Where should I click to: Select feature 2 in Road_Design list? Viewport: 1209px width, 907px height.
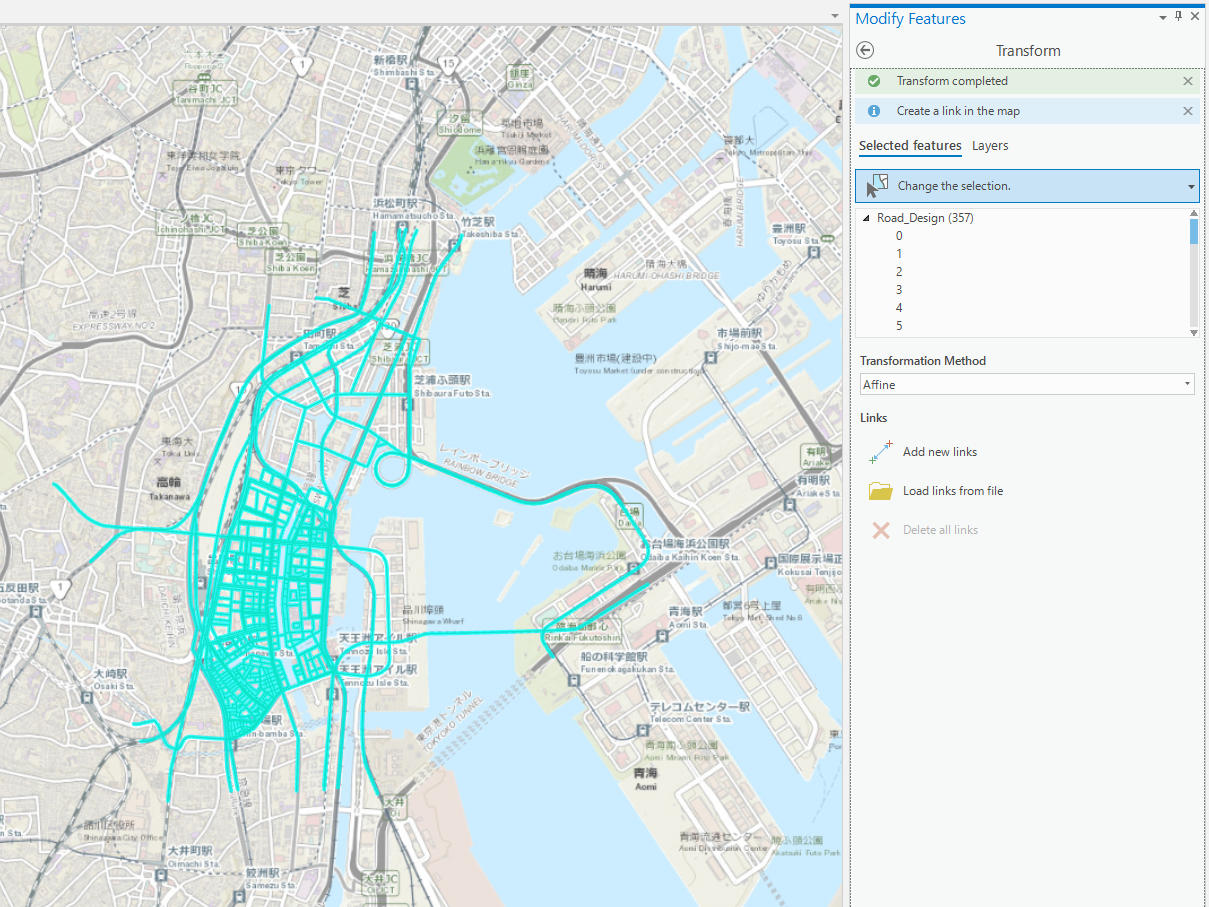pyautogui.click(x=899, y=272)
